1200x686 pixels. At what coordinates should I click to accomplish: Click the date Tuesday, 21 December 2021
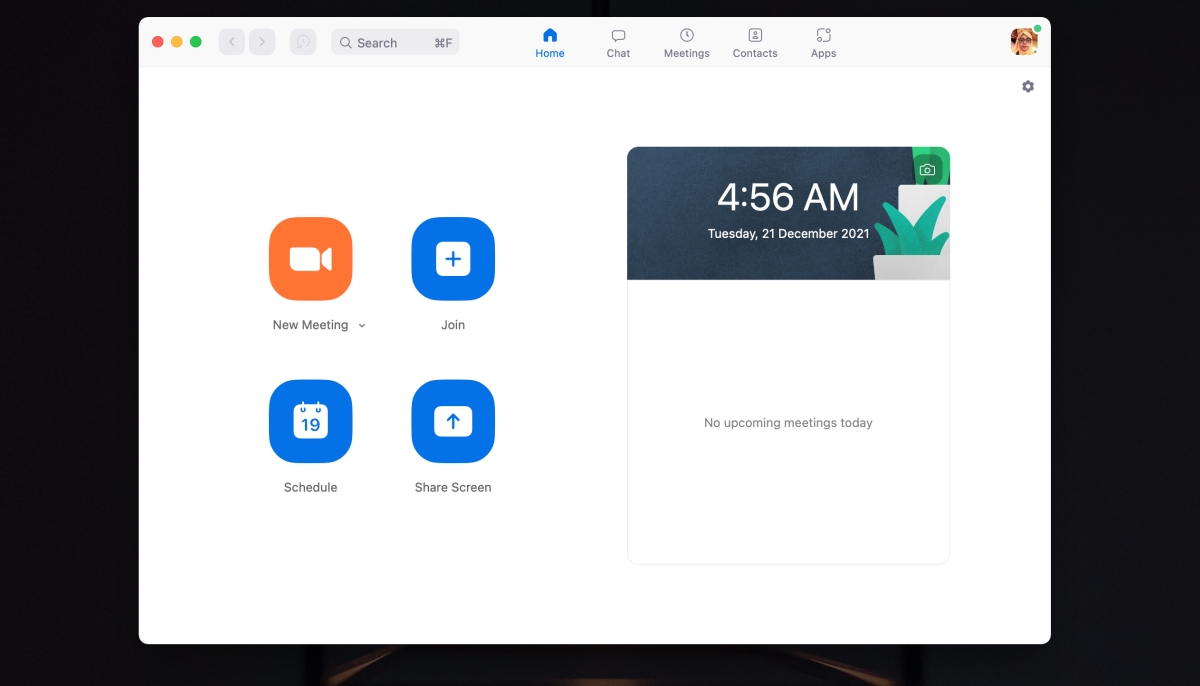point(788,234)
